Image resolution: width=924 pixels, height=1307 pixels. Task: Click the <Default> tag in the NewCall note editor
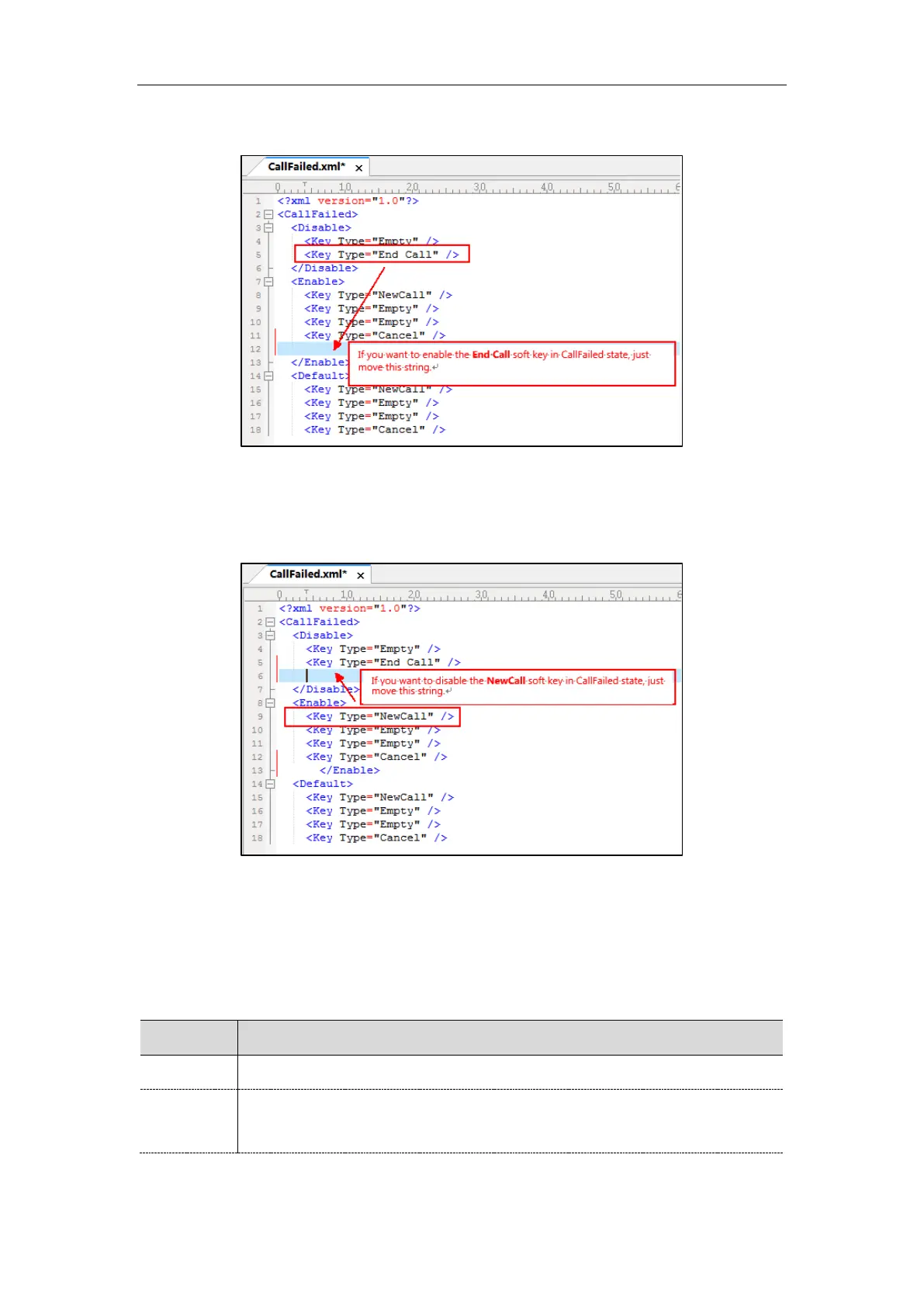(322, 784)
